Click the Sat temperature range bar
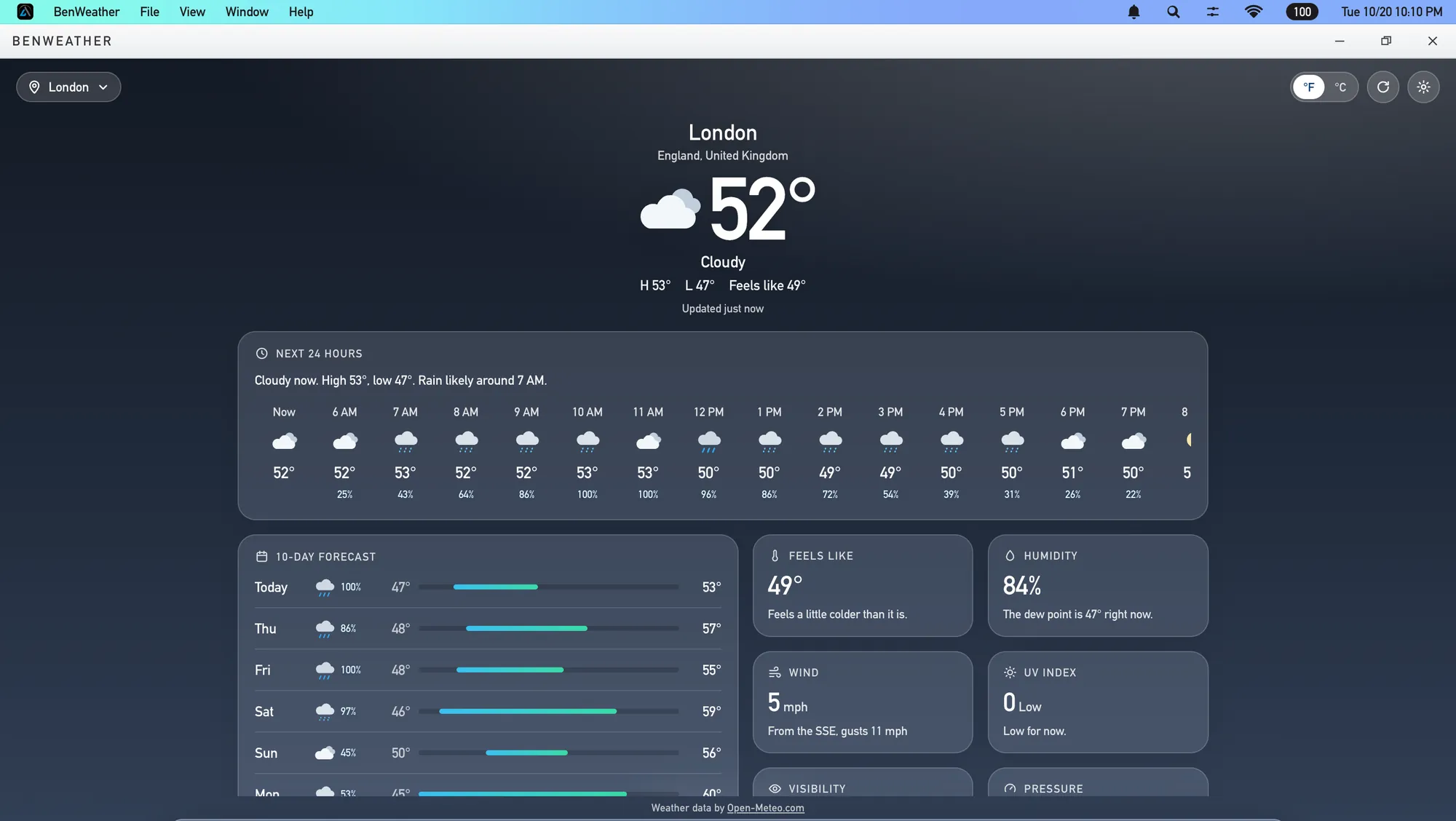Image resolution: width=1456 pixels, height=821 pixels. [548, 712]
